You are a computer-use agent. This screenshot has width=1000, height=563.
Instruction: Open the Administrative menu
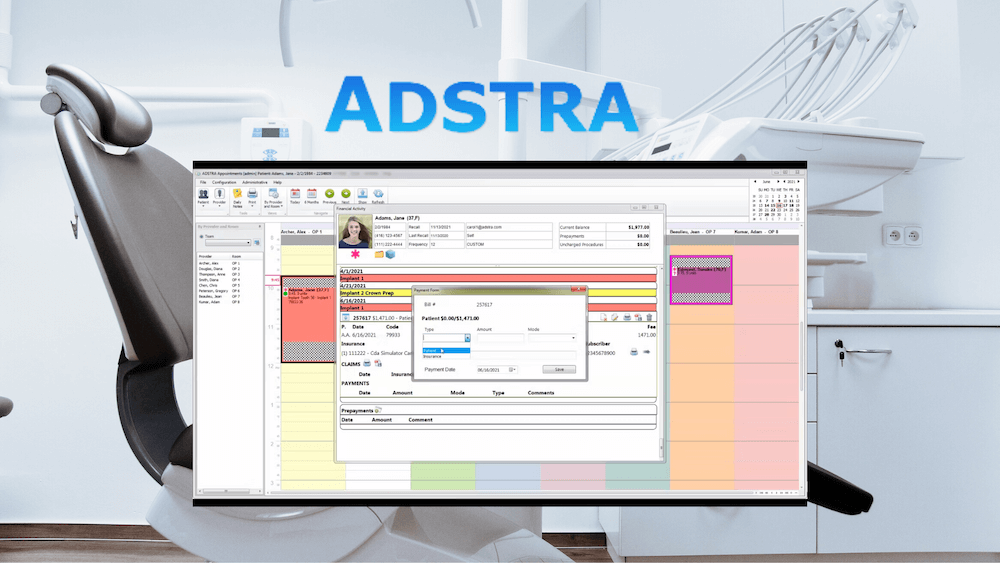point(254,182)
